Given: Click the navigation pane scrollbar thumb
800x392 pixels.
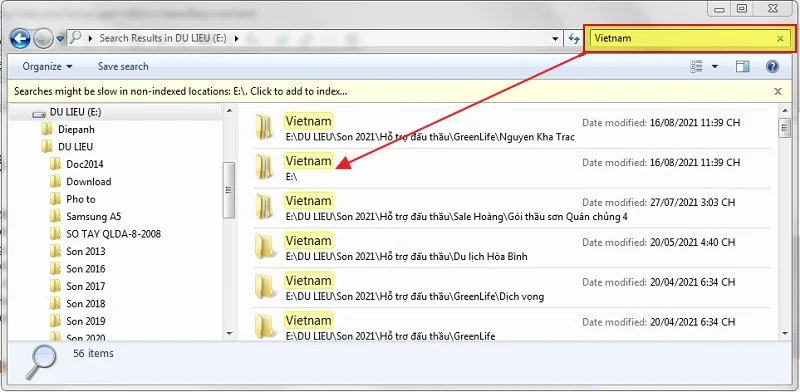Looking at the screenshot, I should click(229, 190).
